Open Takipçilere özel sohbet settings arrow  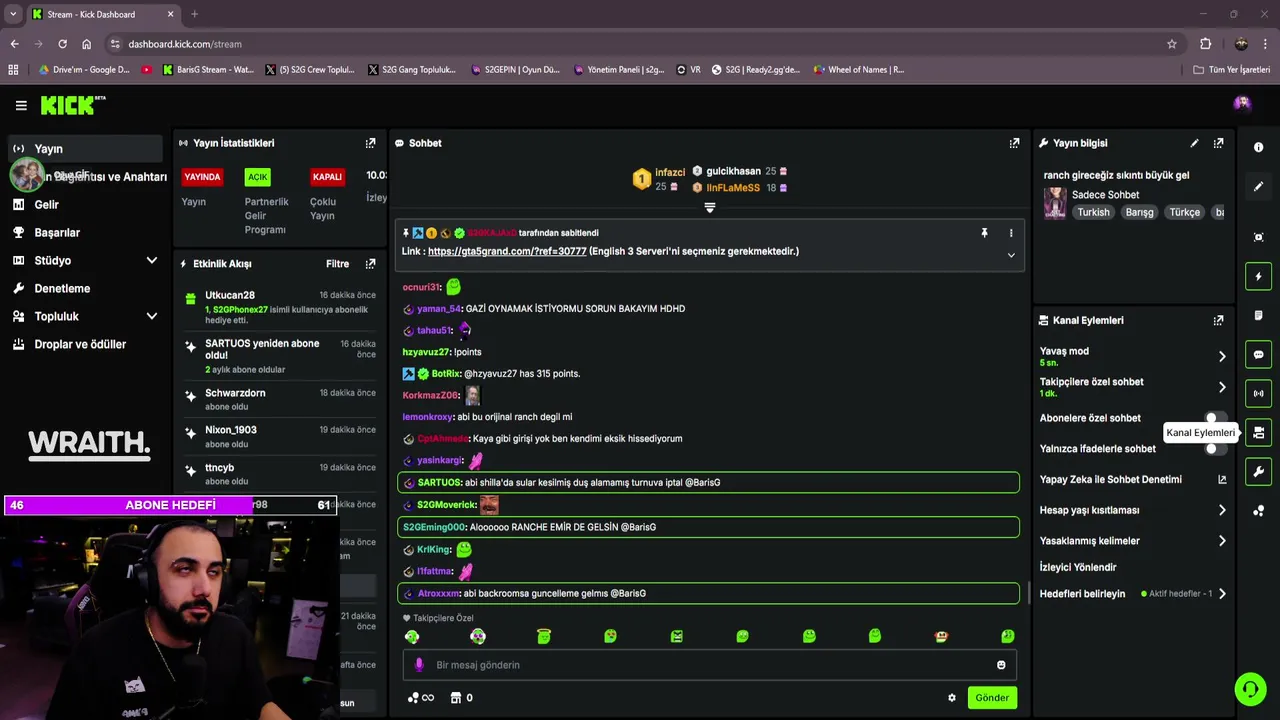click(1221, 387)
